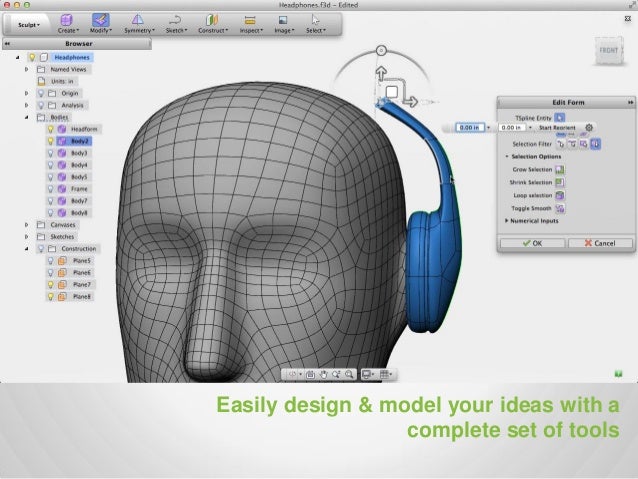This screenshot has width=638, height=479.
Task: Click the Shrink Selection icon
Action: 560,182
